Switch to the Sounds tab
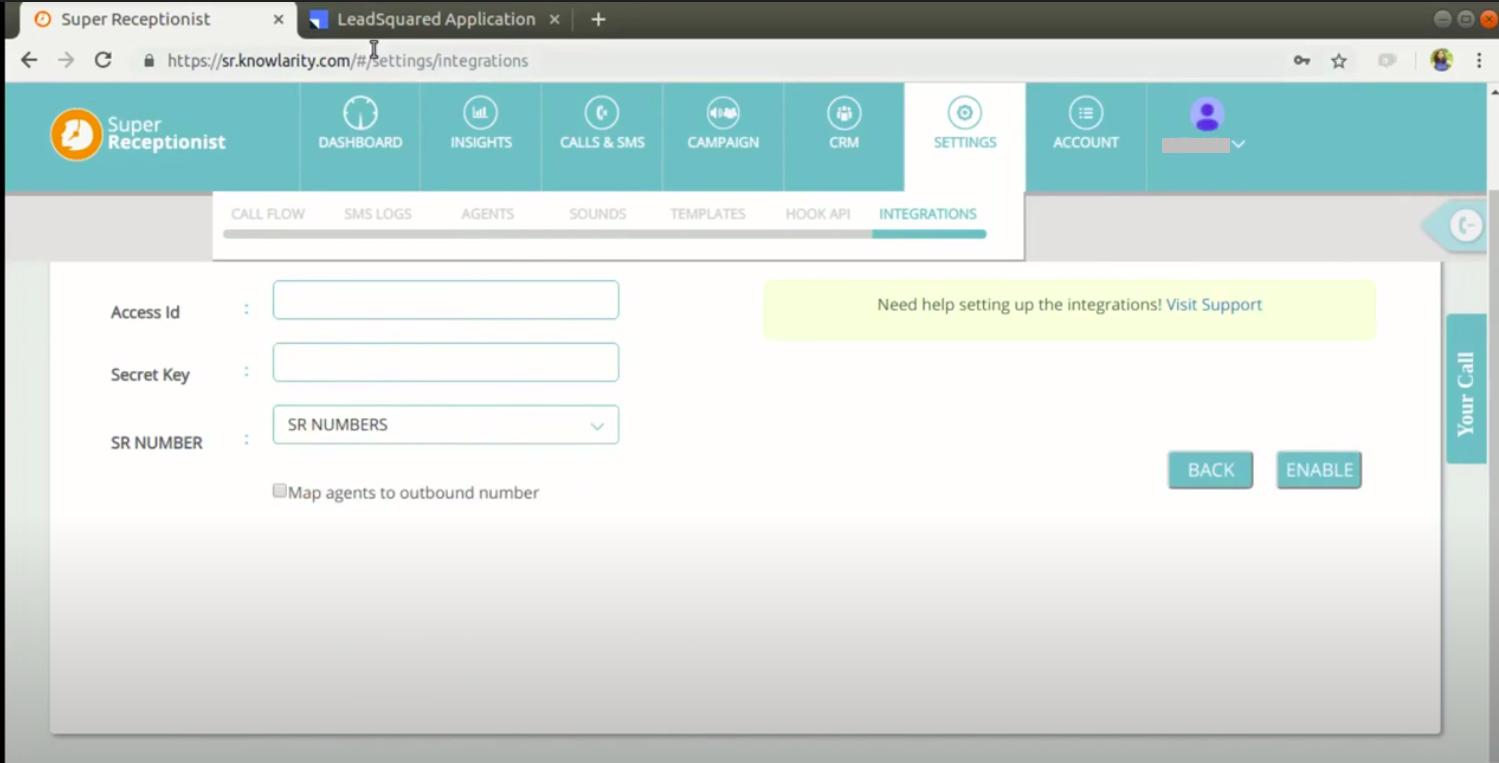This screenshot has width=1499, height=763. pyautogui.click(x=597, y=214)
